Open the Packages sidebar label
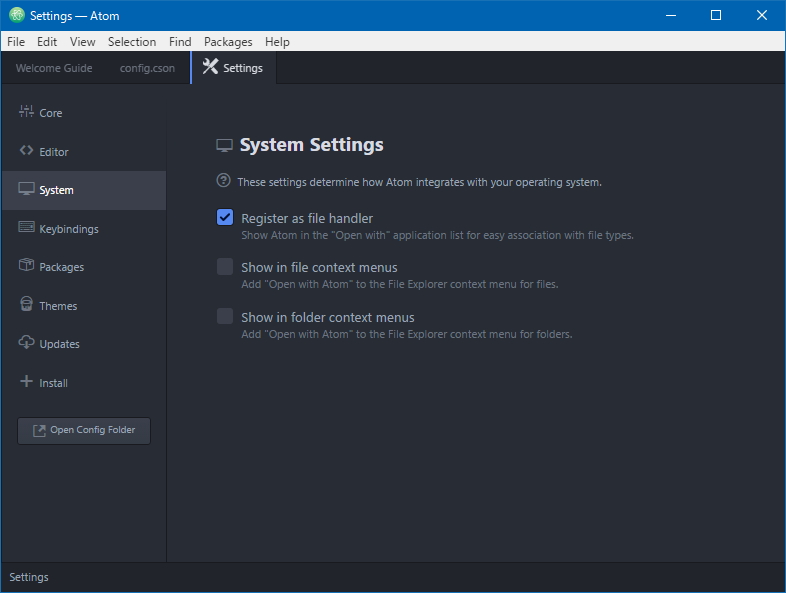The height and width of the screenshot is (593, 786). click(62, 267)
